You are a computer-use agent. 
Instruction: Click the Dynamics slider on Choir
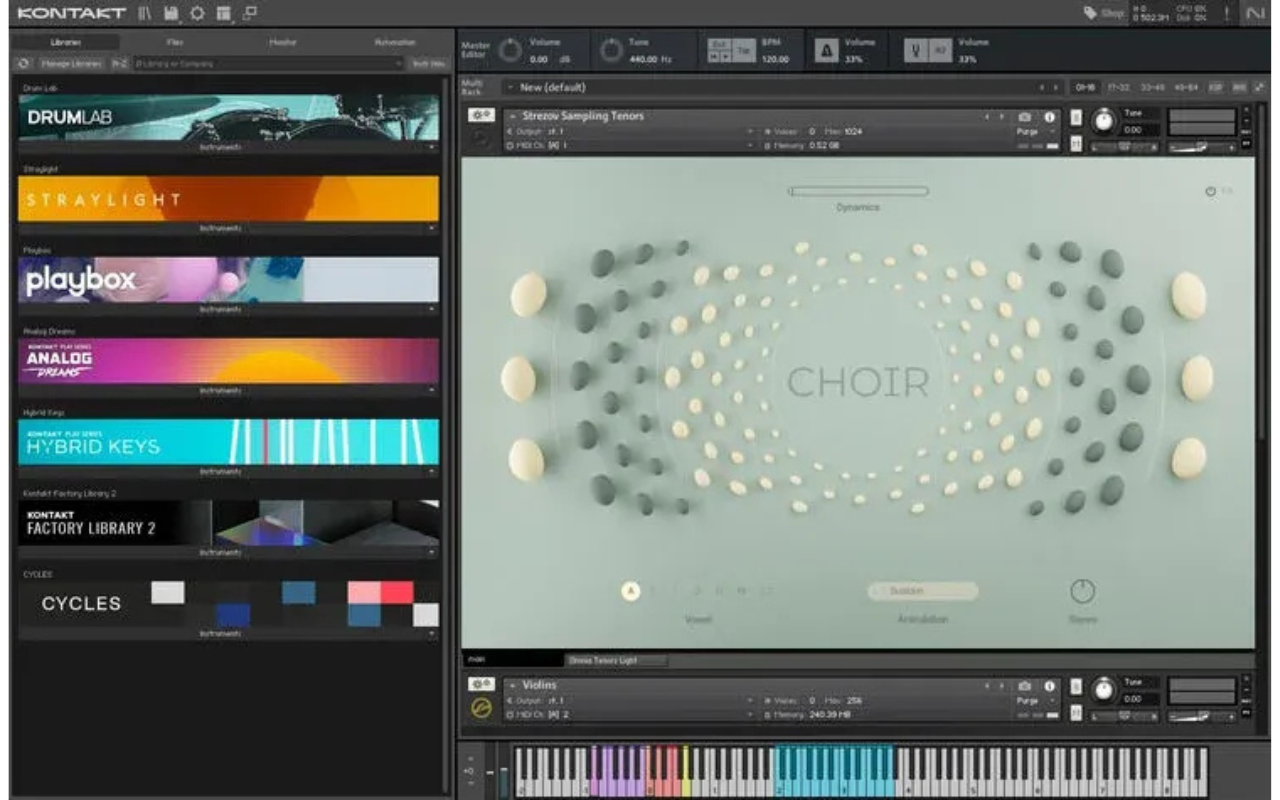coord(857,191)
